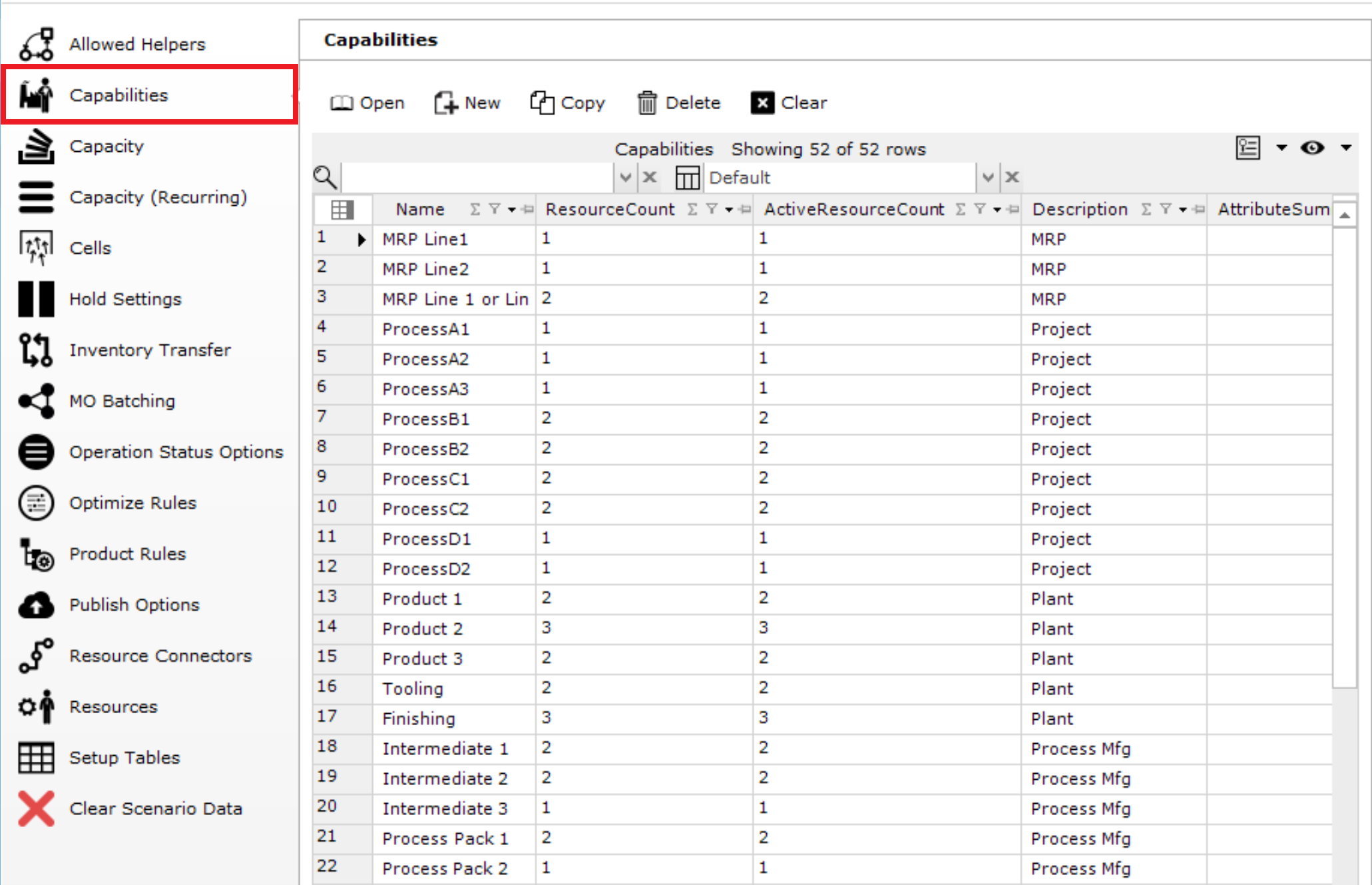This screenshot has height=885, width=1372.
Task: Click the New toolbar button
Action: coord(467,103)
